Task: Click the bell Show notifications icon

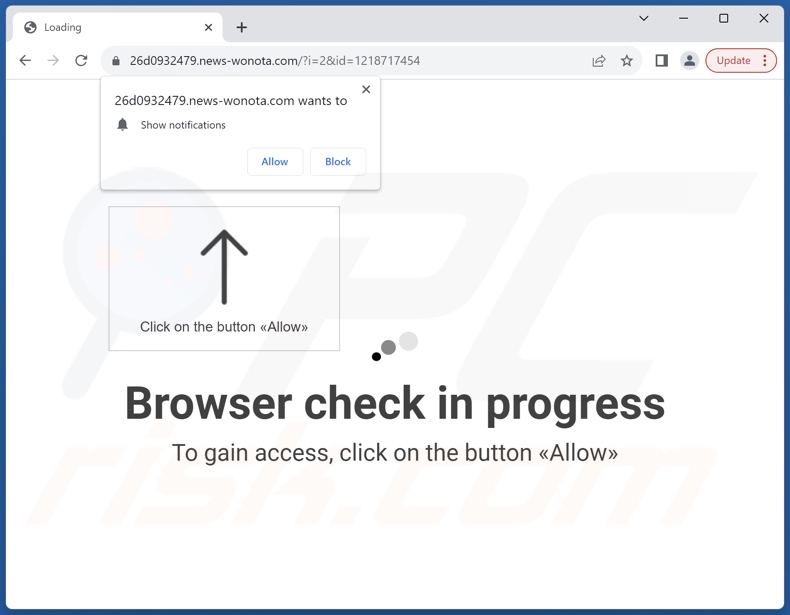Action: tap(122, 124)
